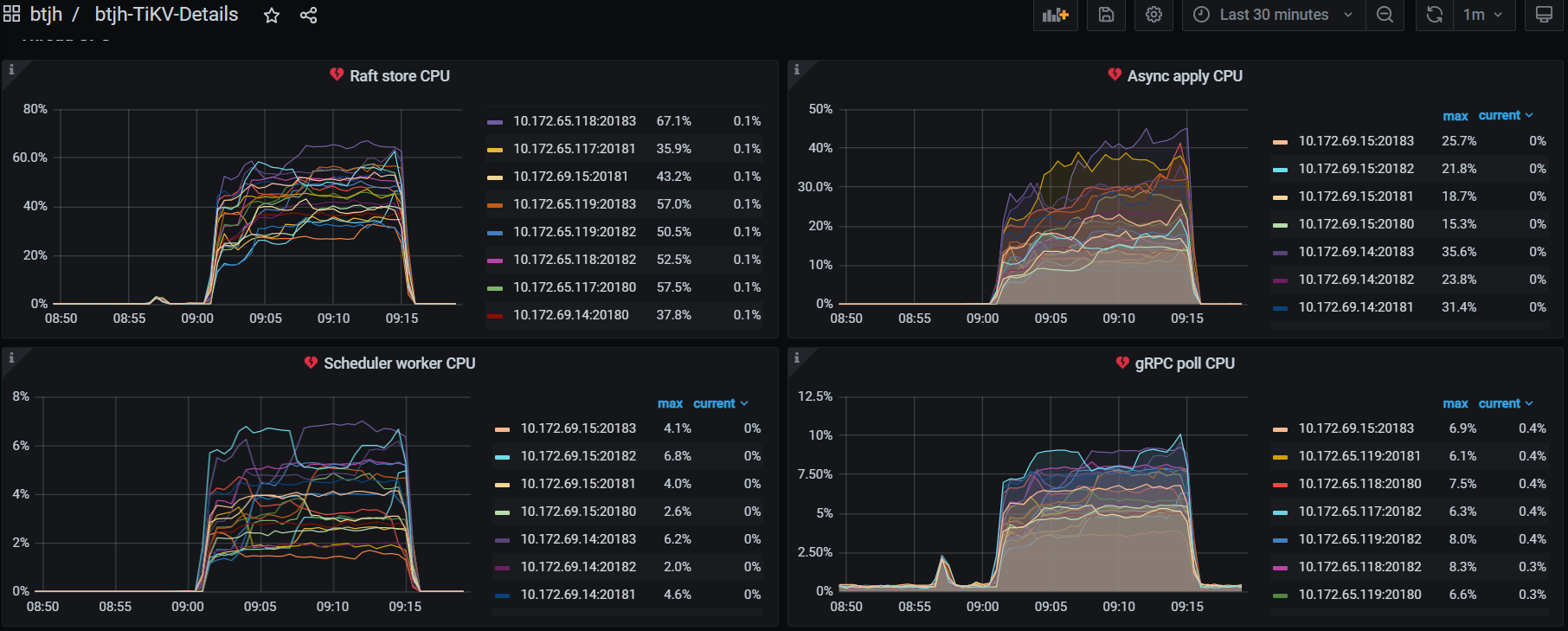
Task: Zoom out the time range
Action: [x=1385, y=15]
